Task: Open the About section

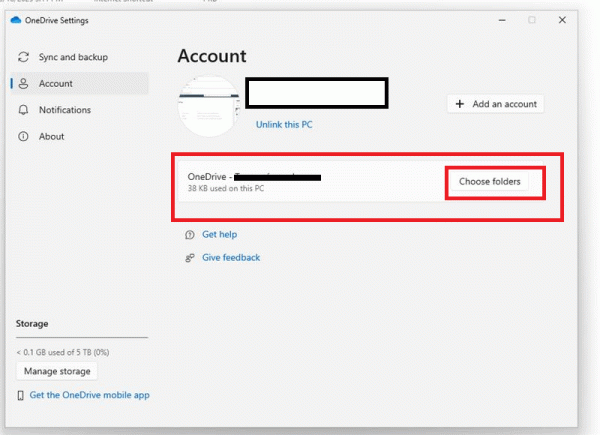Action: point(51,136)
